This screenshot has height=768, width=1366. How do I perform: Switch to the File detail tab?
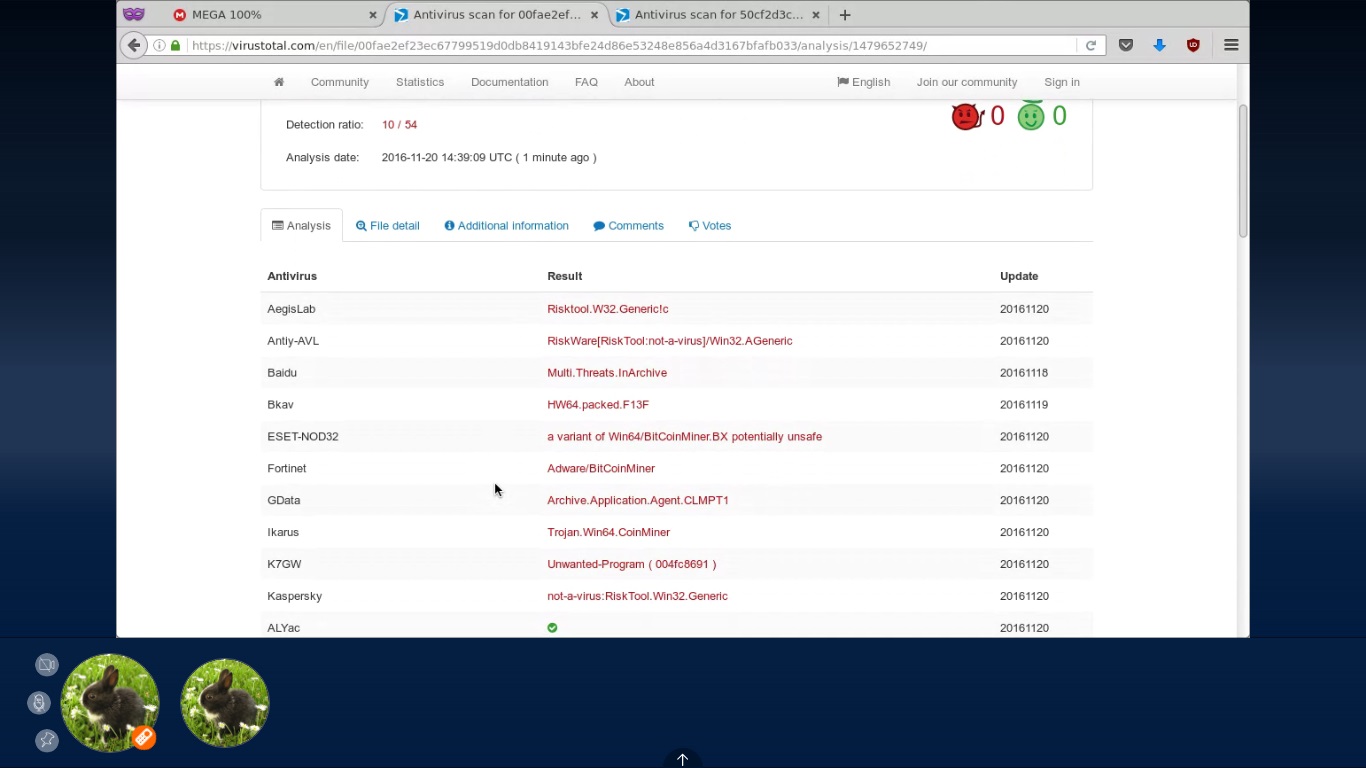click(x=388, y=226)
